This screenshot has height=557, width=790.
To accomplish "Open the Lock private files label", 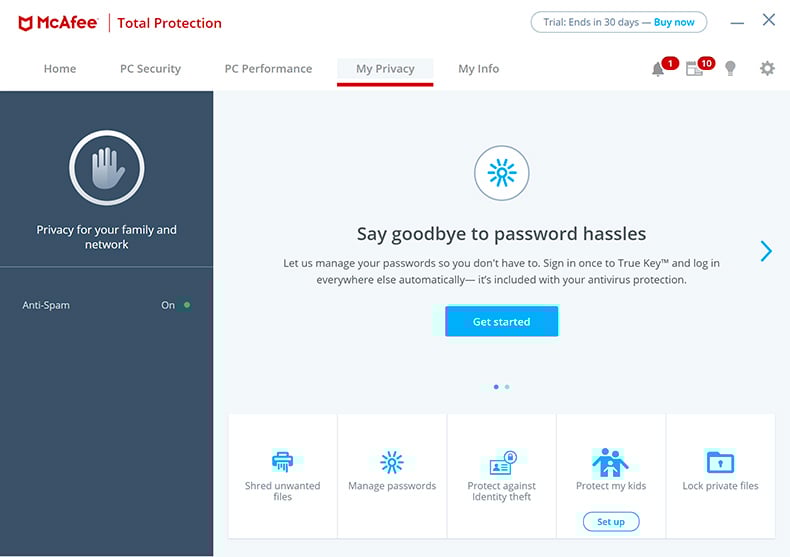I will click(720, 486).
